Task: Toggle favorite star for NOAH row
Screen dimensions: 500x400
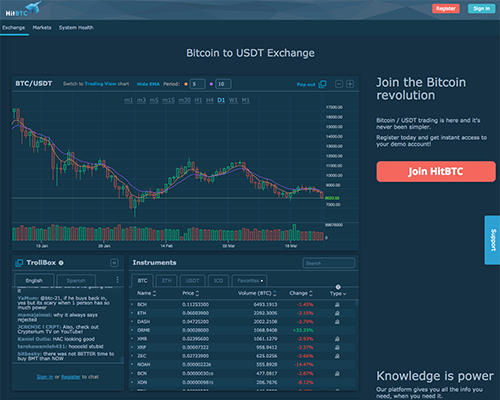Action: coord(132,365)
